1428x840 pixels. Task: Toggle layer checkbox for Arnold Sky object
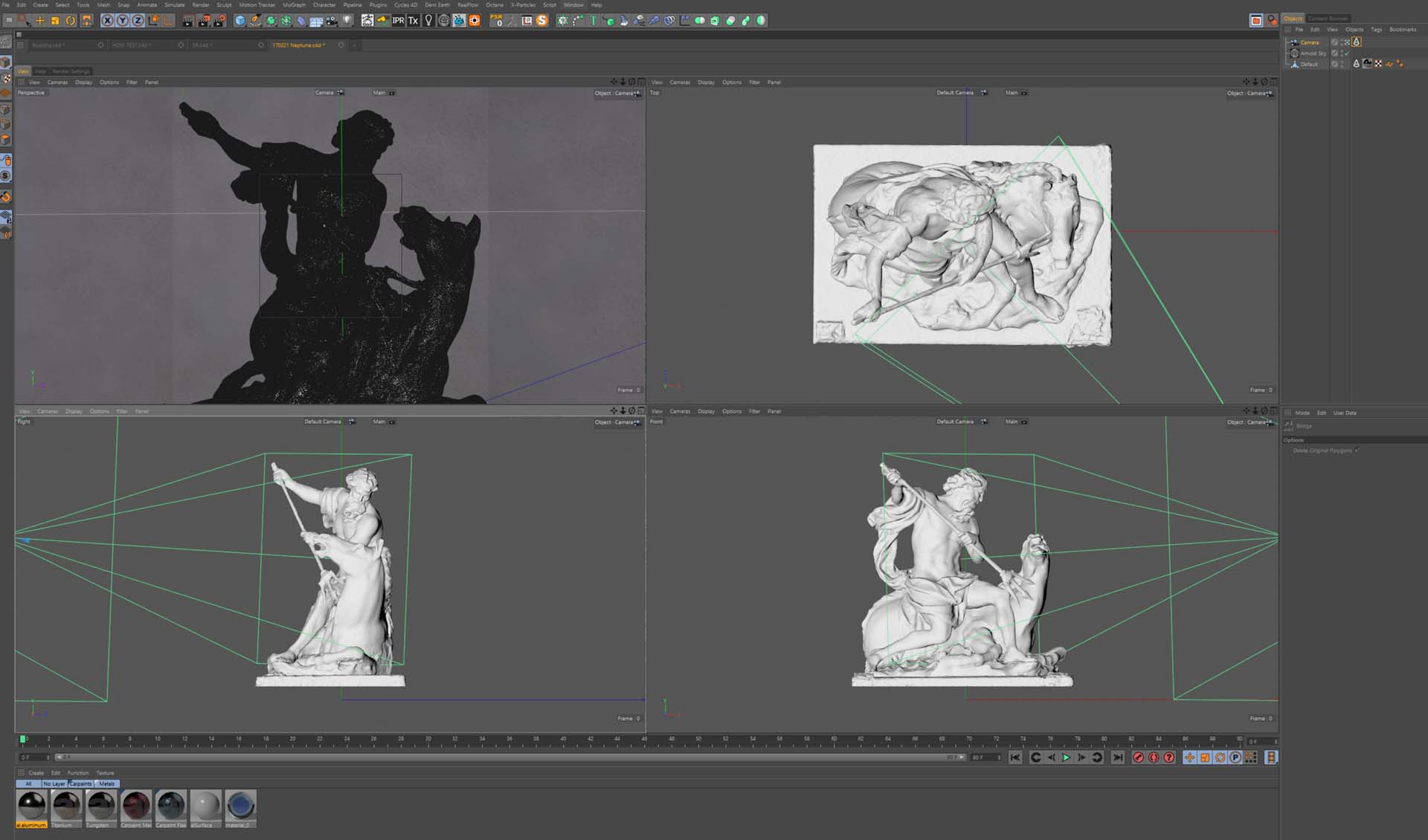1334,54
